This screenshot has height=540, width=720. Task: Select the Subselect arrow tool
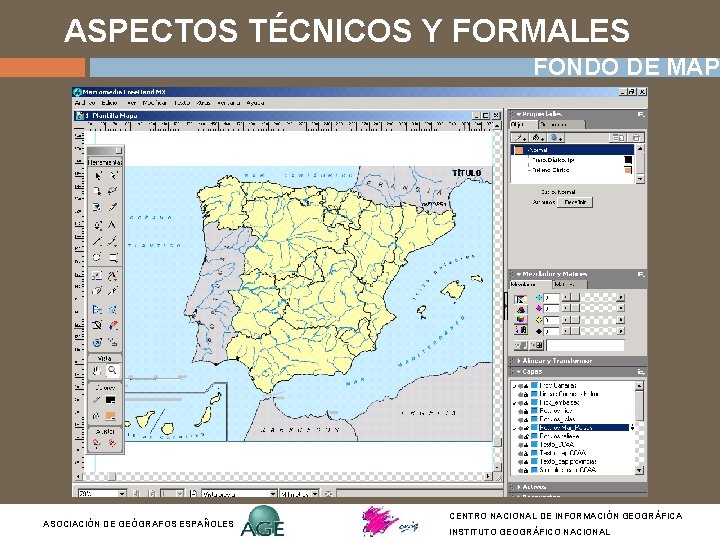pyautogui.click(x=113, y=176)
